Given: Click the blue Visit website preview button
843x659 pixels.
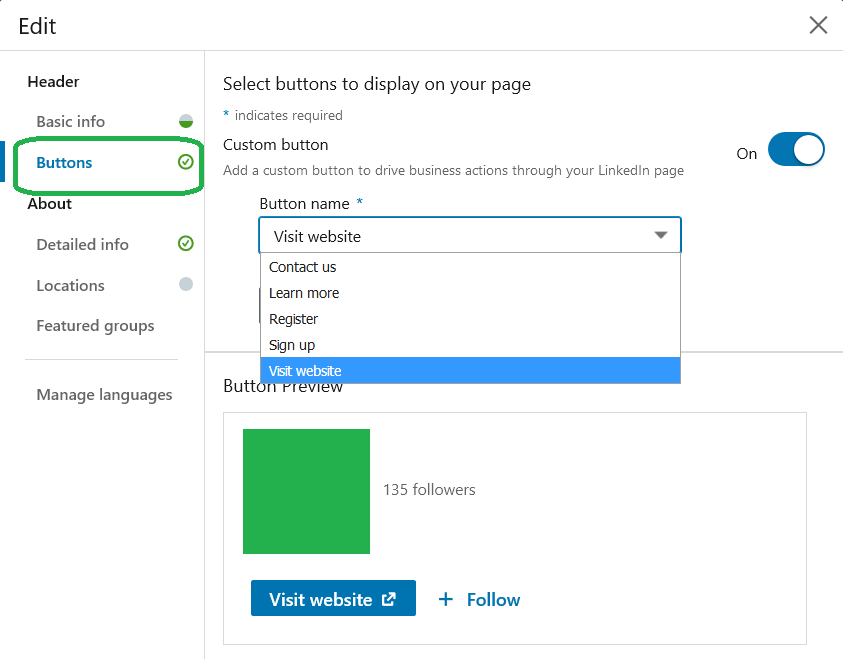Looking at the screenshot, I should pyautogui.click(x=333, y=598).
